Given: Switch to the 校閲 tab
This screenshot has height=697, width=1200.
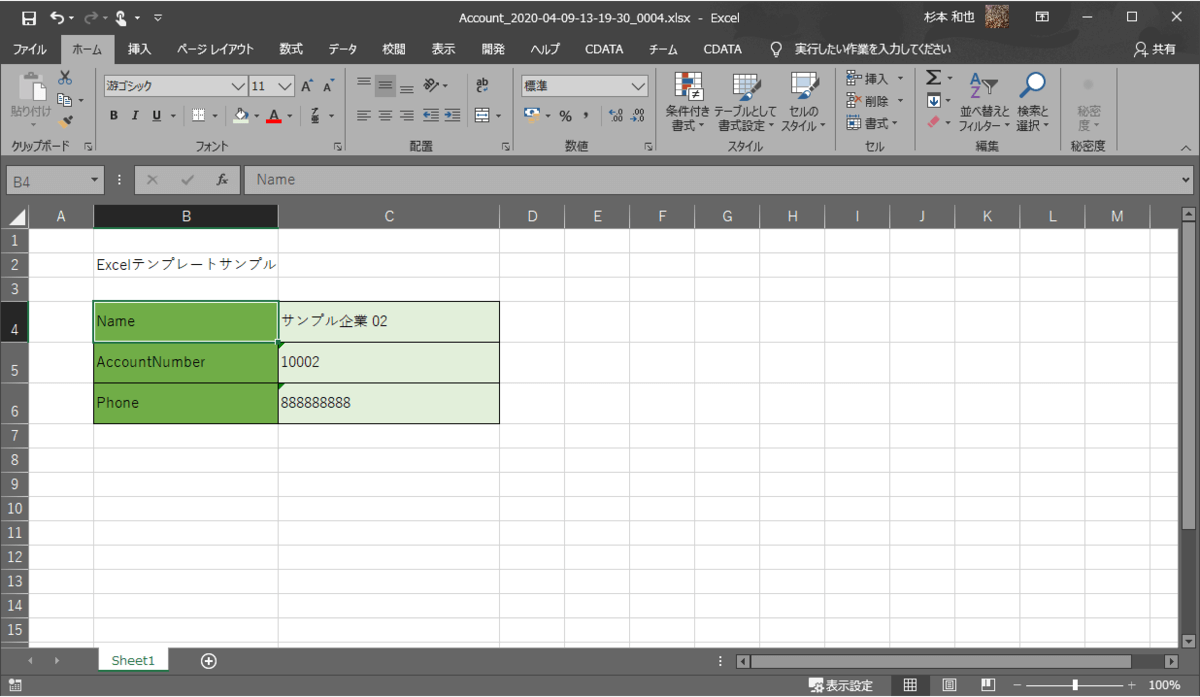Looking at the screenshot, I should click(x=394, y=49).
